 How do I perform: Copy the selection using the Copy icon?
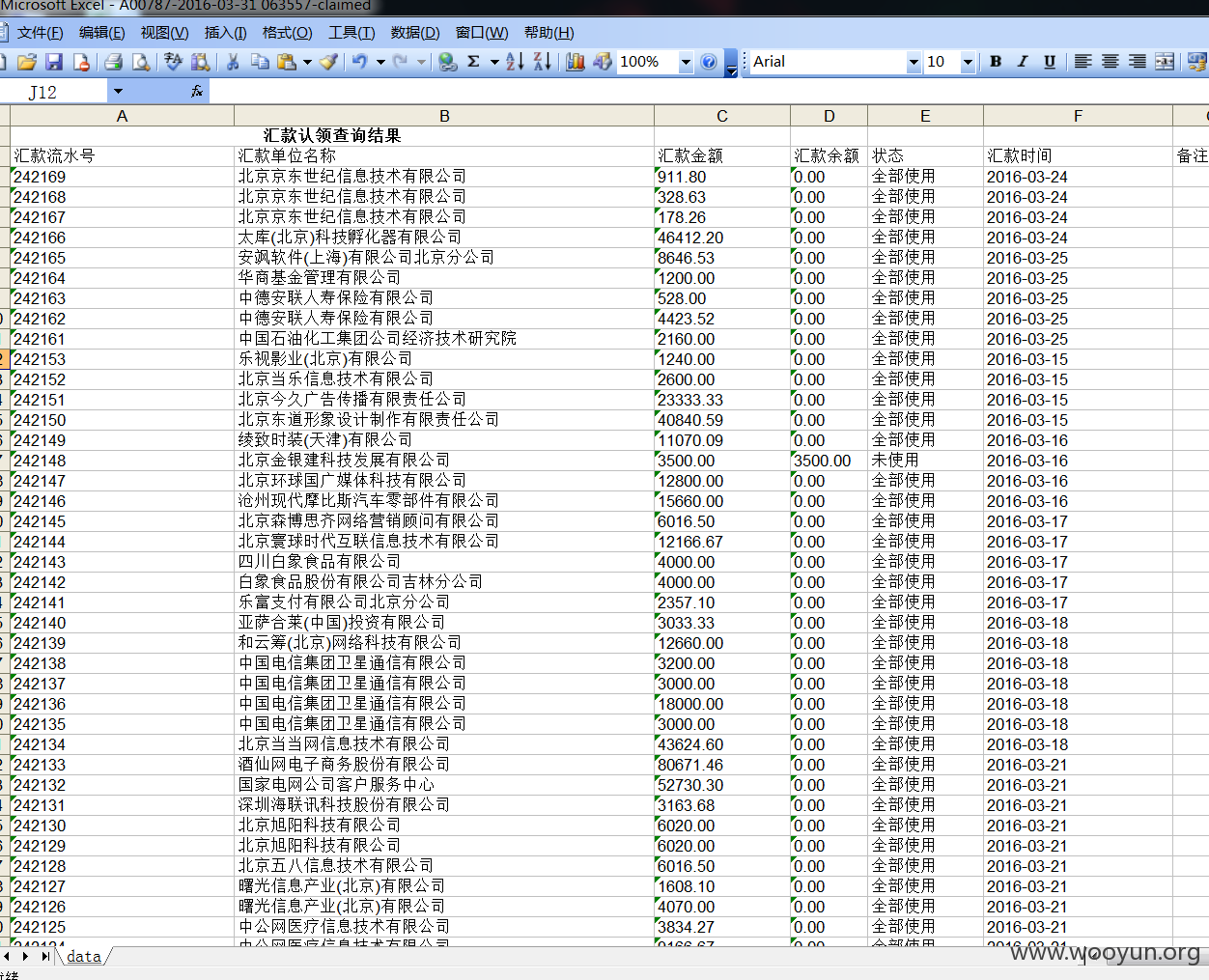(260, 62)
